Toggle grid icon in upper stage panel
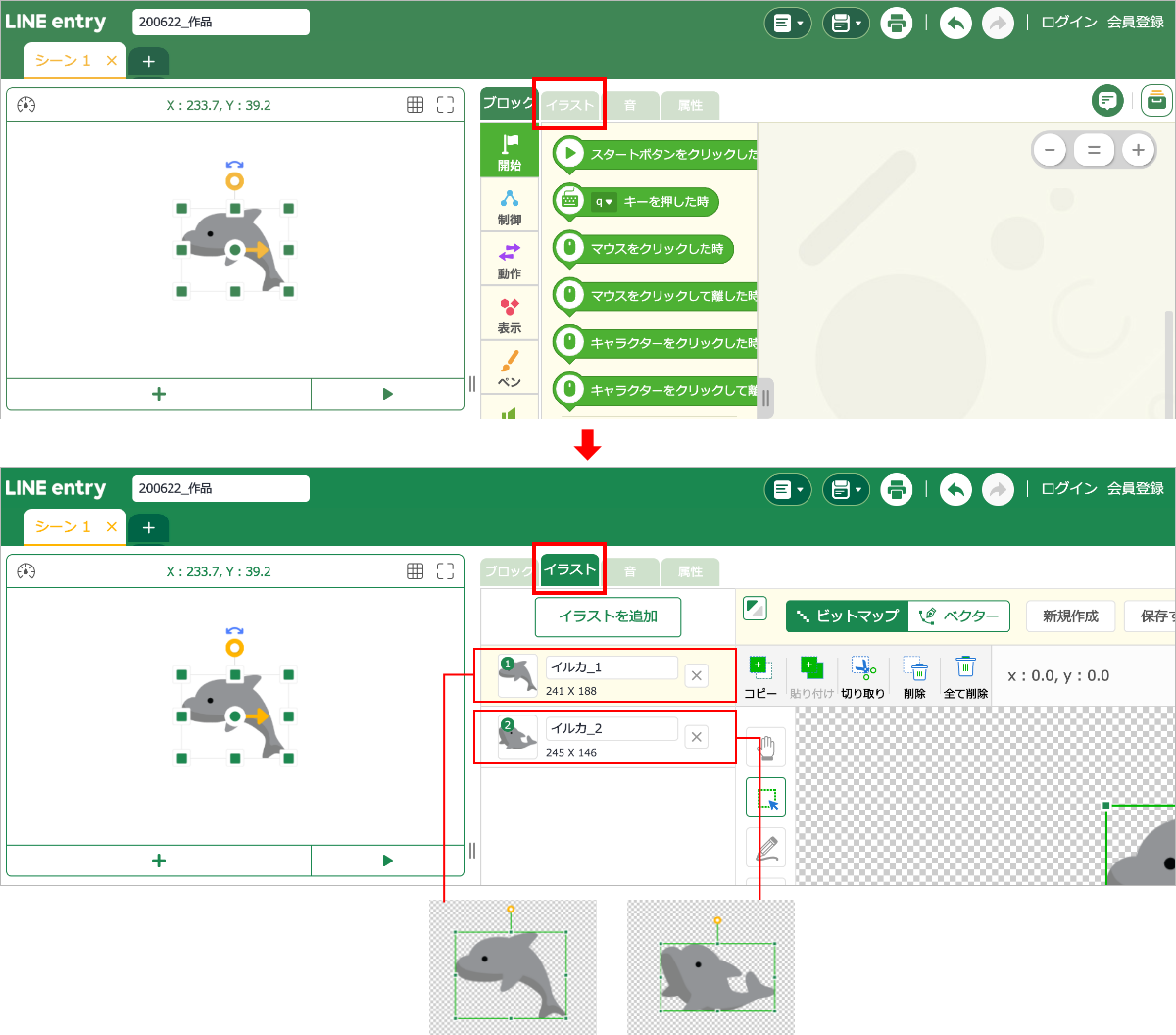The height and width of the screenshot is (1035, 1176). [416, 105]
